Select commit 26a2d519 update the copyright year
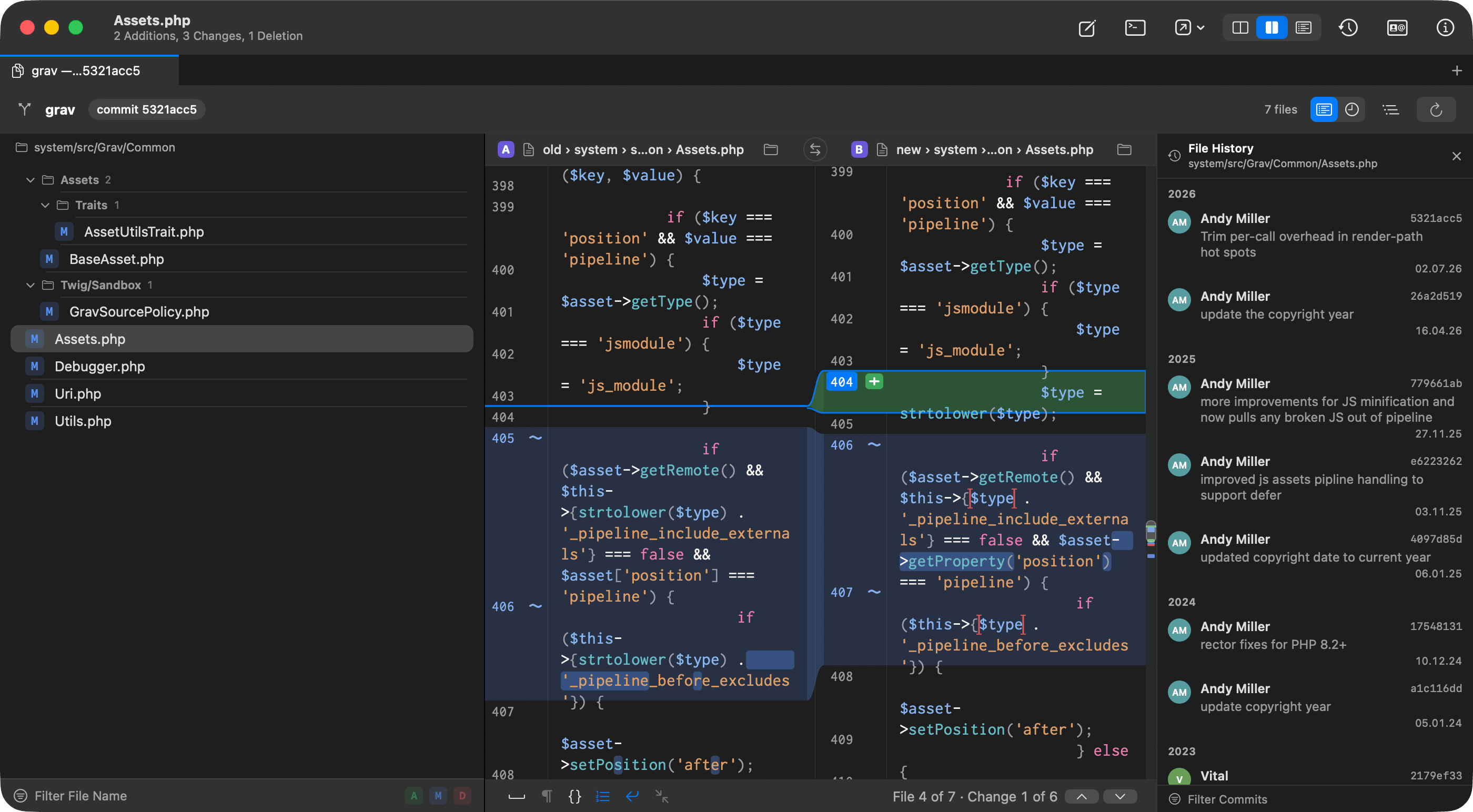 [x=1314, y=313]
